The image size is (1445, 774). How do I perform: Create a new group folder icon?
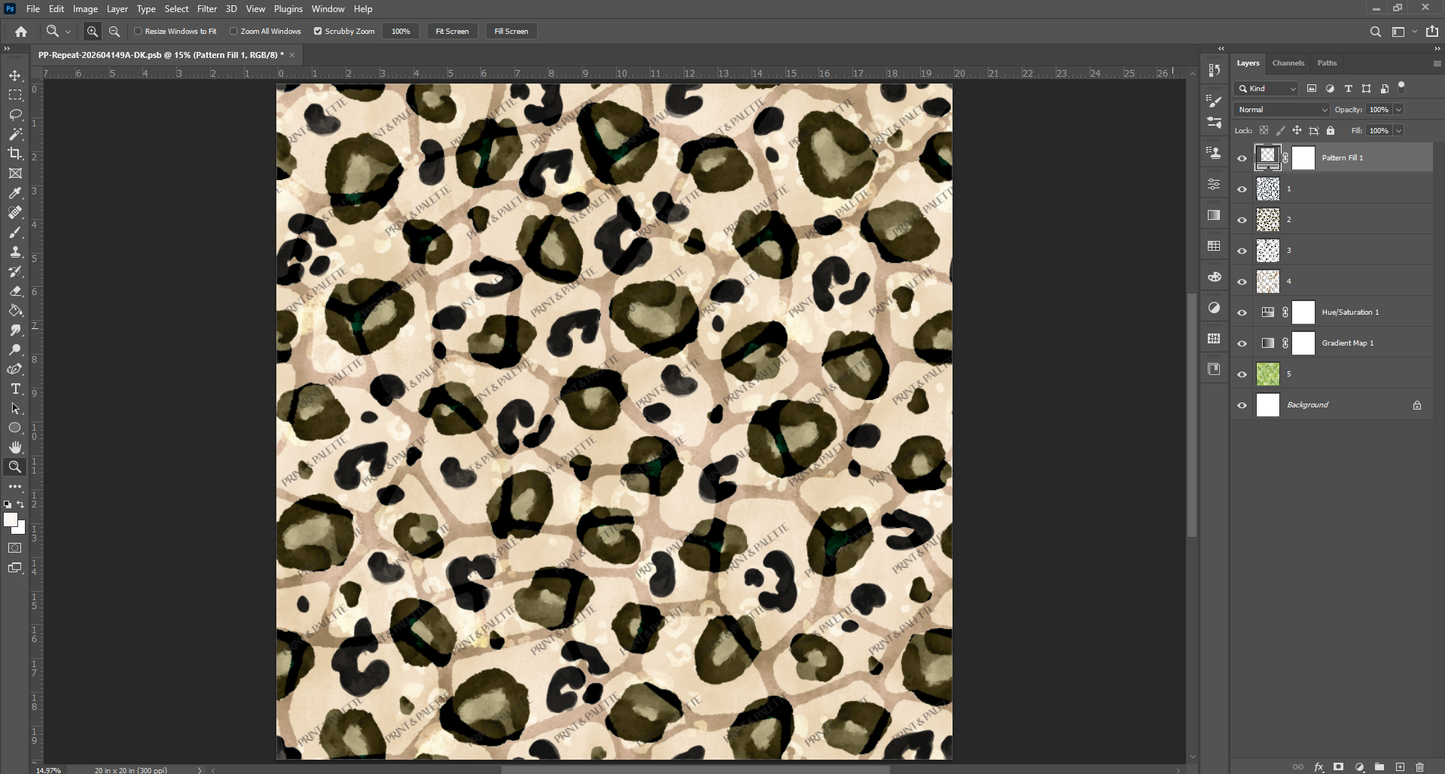coord(1379,767)
